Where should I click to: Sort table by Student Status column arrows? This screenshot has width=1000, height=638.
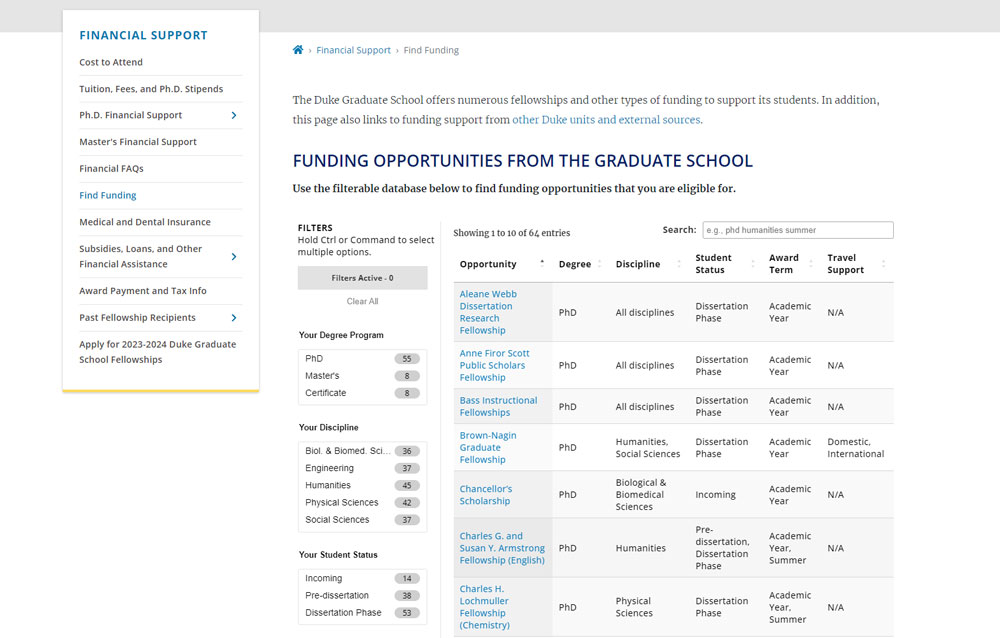(753, 263)
